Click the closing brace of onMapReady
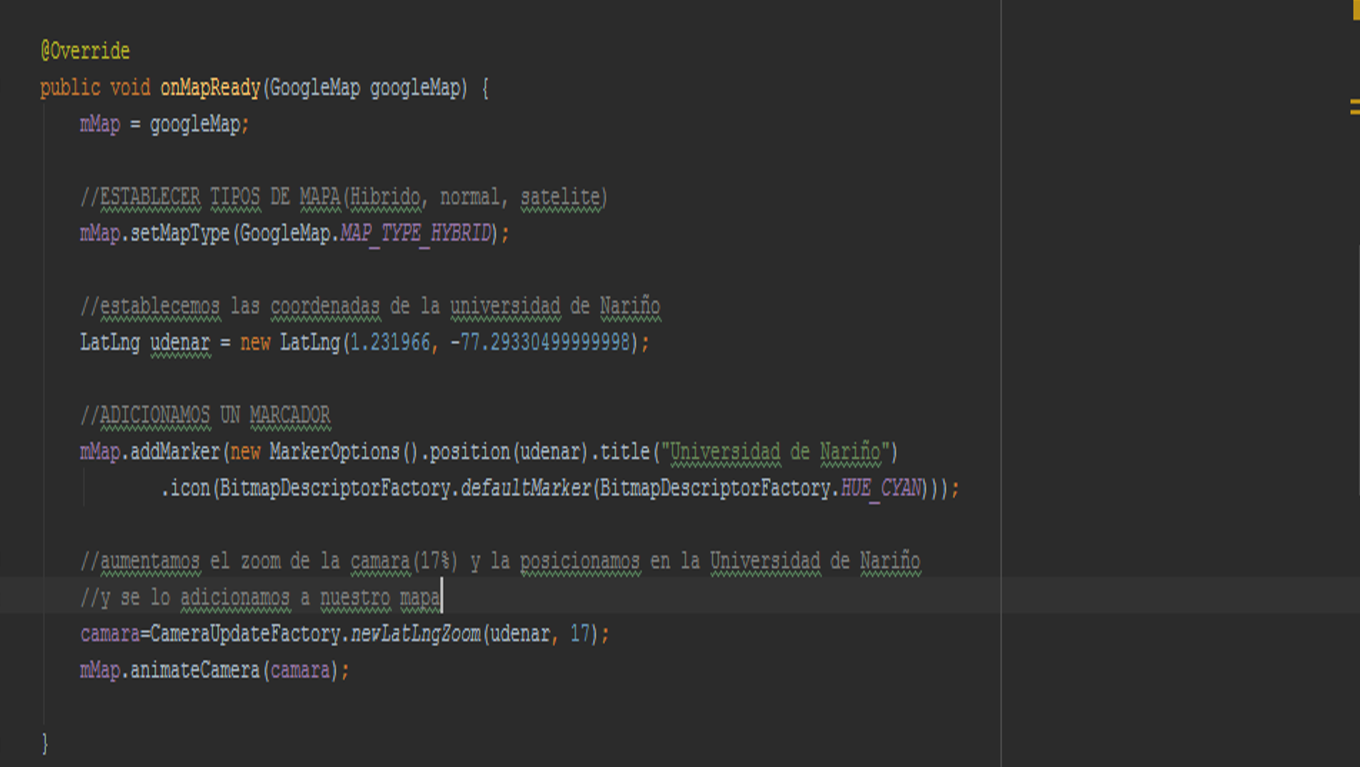Screen dimensions: 1360x767 [45, 743]
